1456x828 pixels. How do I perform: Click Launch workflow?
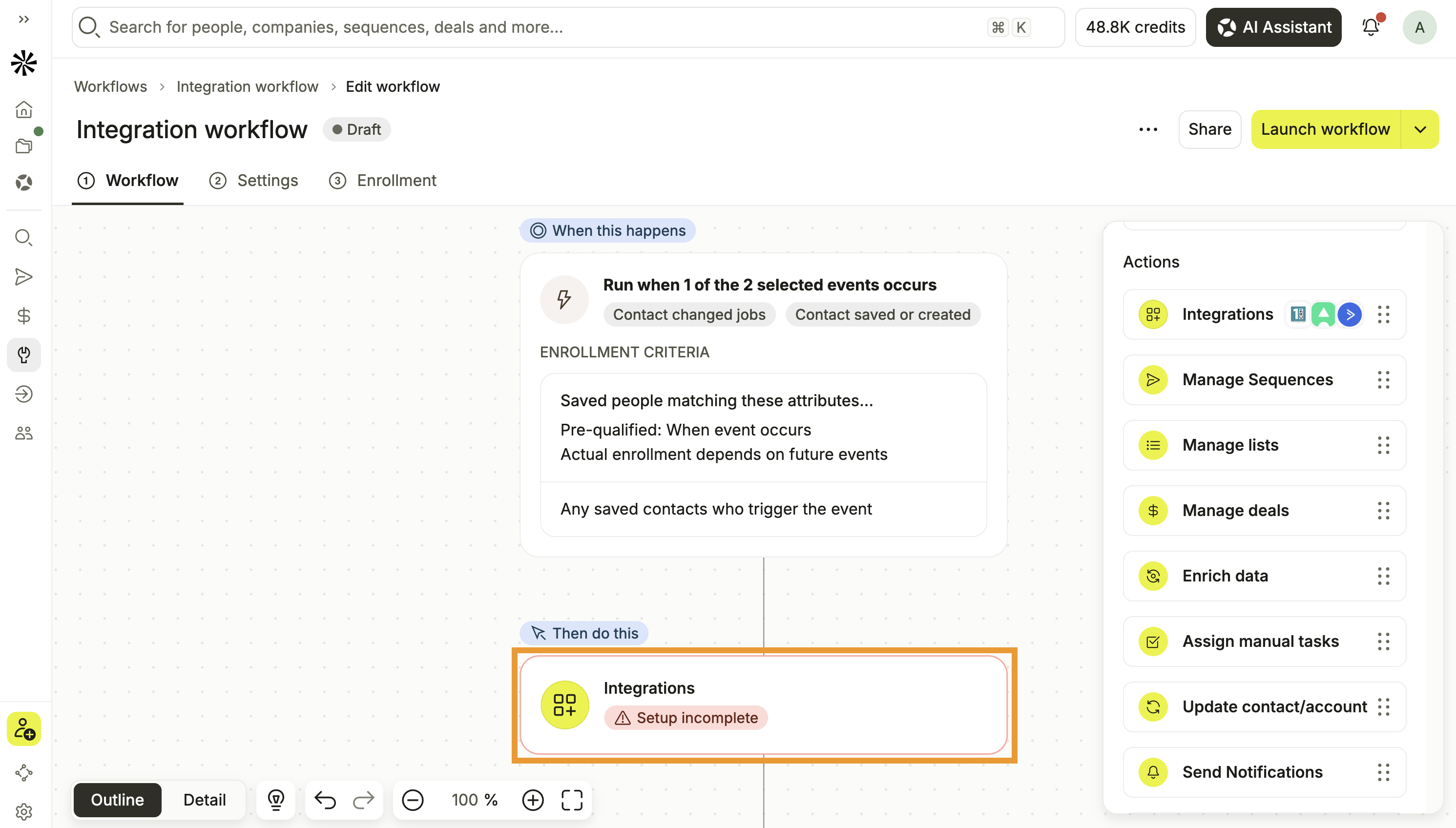coord(1326,130)
